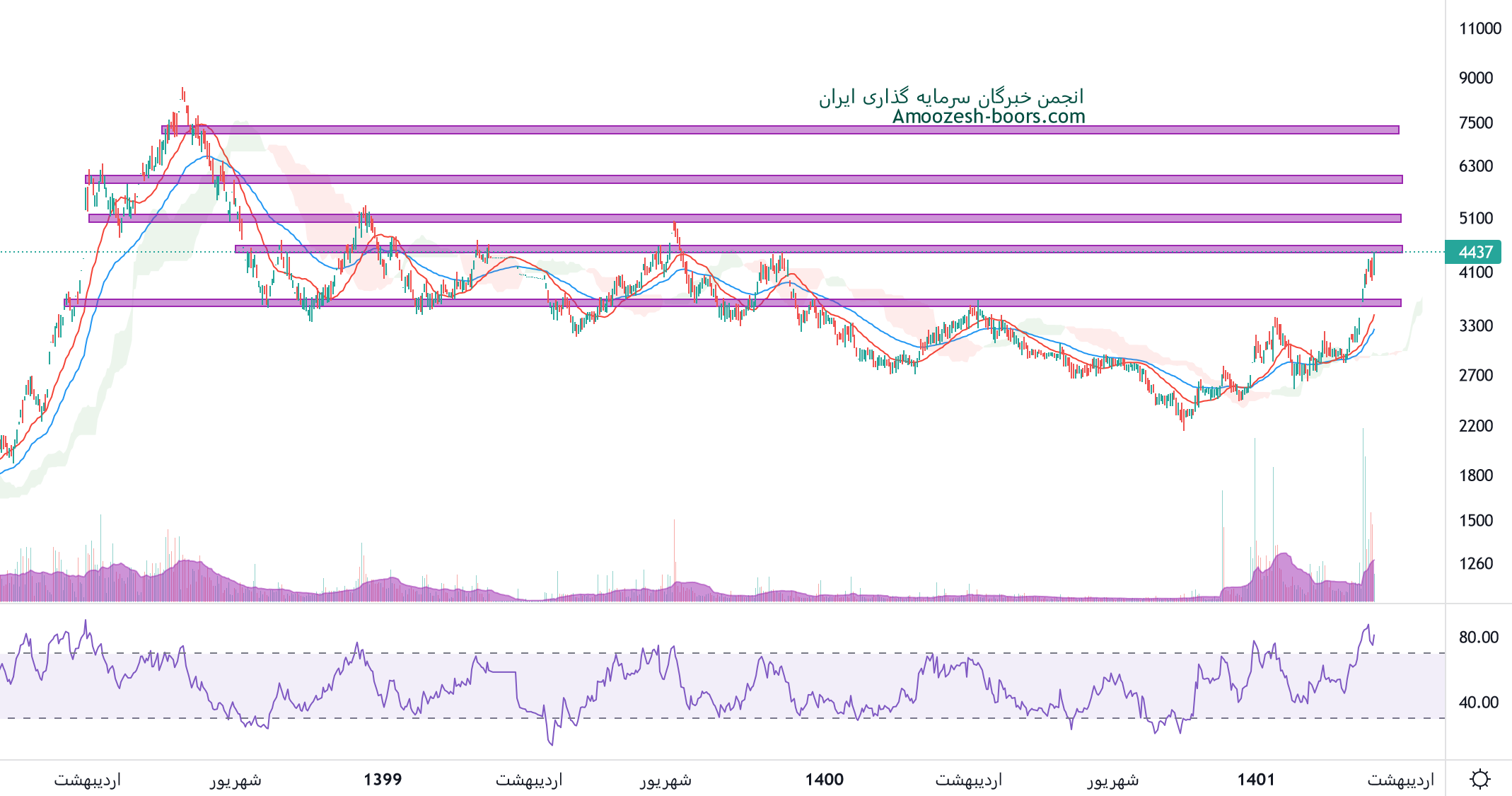Click the RSI 40.00 scale label

tap(1478, 703)
